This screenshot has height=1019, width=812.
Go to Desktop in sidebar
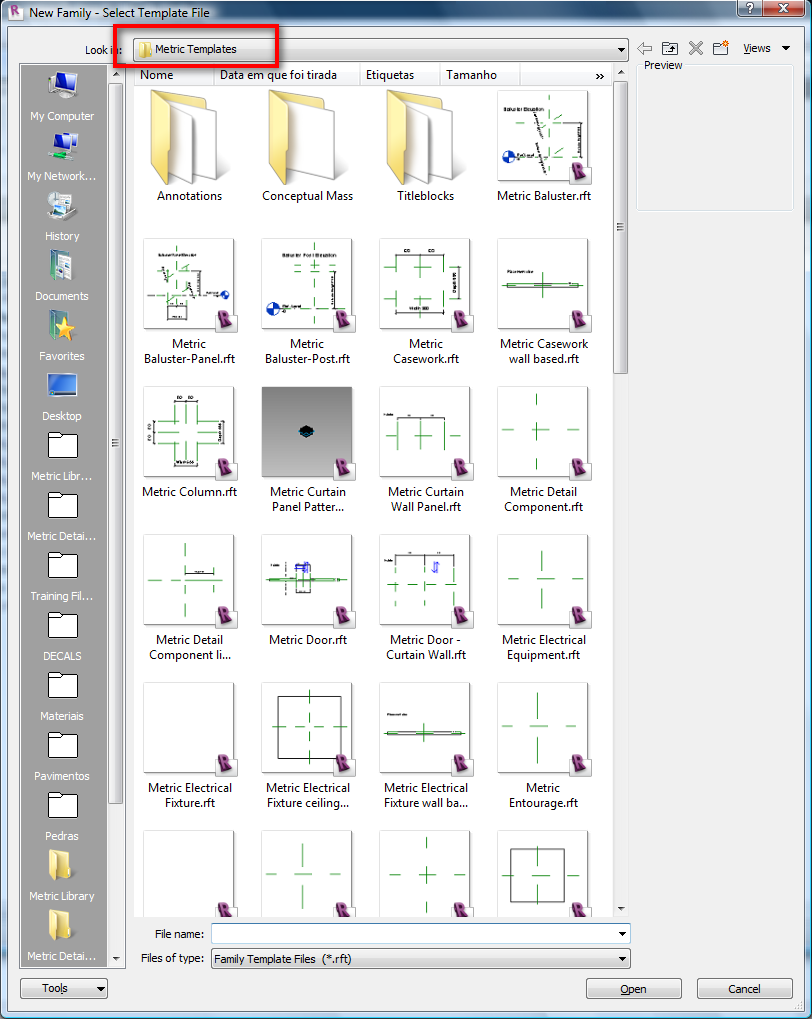(62, 396)
